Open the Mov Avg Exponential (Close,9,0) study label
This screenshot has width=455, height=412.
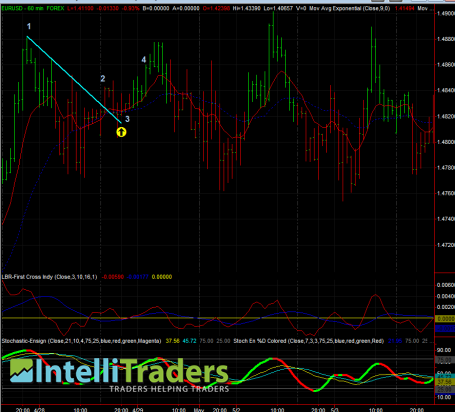tap(349, 8)
